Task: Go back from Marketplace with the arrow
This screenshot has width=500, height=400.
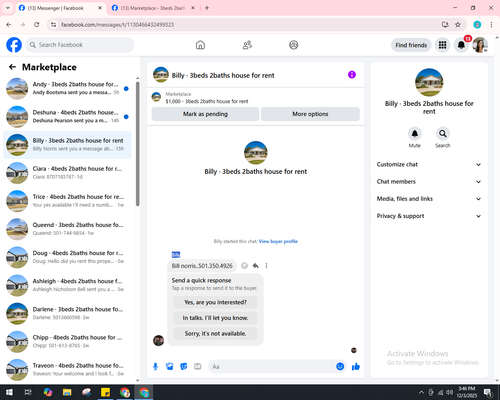Action: [x=12, y=67]
